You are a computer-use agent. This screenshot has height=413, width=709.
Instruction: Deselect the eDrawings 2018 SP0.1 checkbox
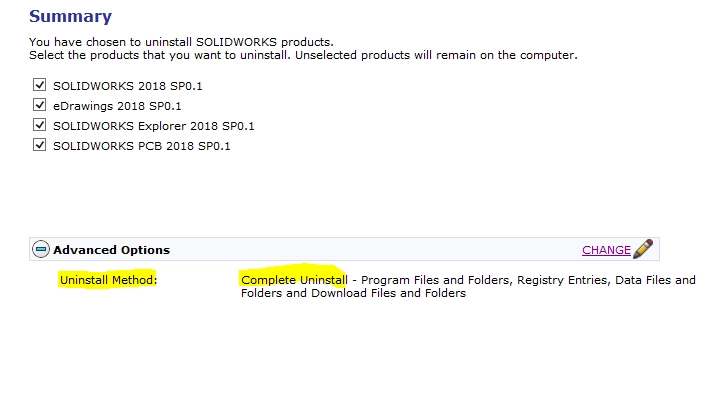(39, 105)
